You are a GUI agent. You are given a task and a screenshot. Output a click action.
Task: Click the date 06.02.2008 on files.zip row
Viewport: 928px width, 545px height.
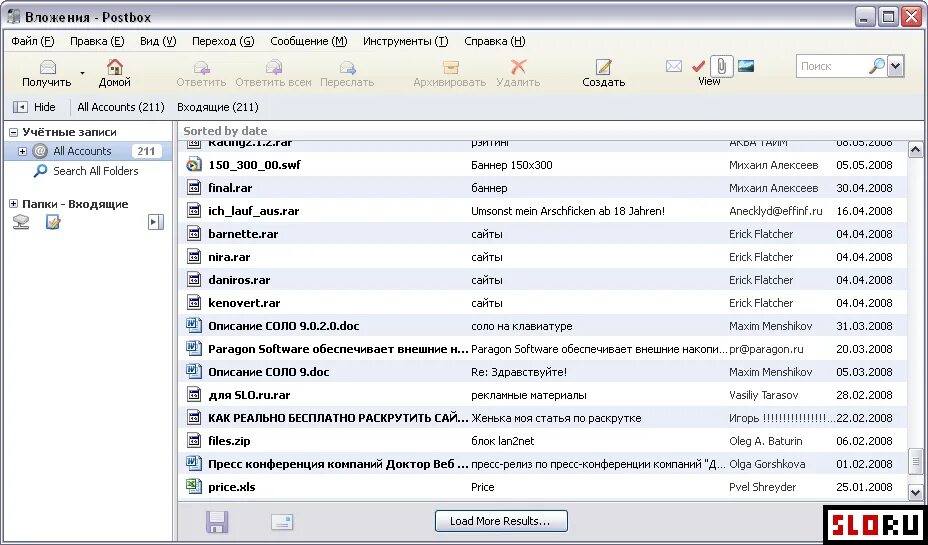coord(864,441)
